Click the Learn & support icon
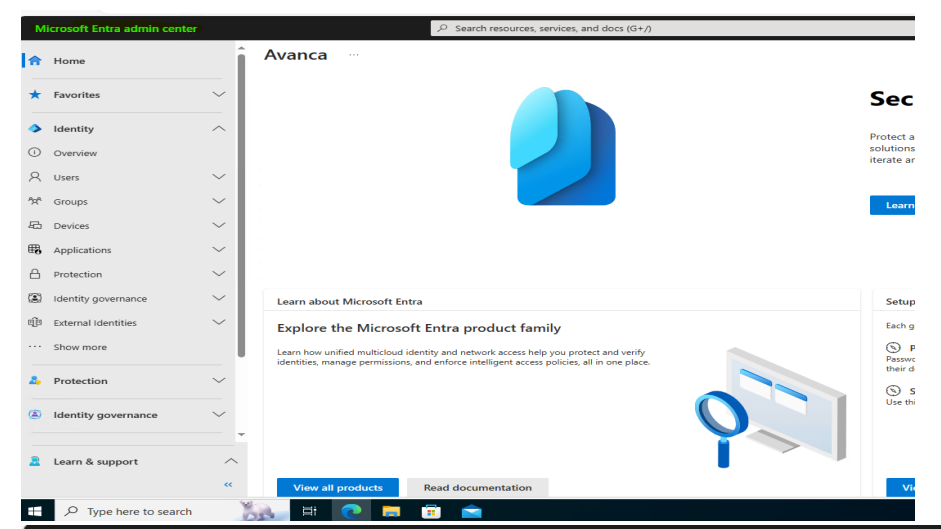The width and height of the screenshot is (941, 529). pyautogui.click(x=35, y=461)
